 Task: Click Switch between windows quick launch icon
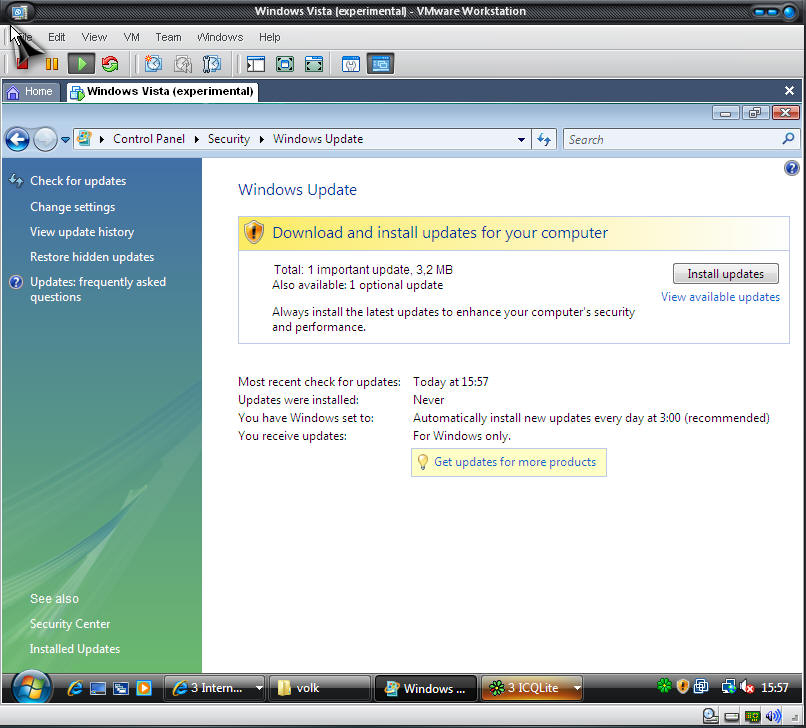point(121,688)
